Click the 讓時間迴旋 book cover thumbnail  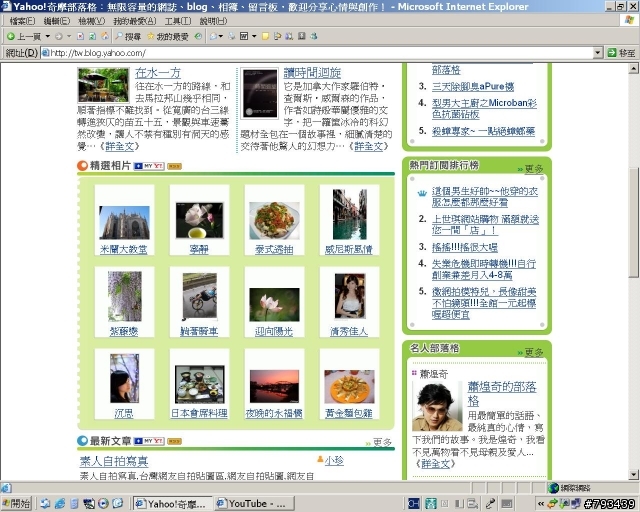click(x=260, y=93)
